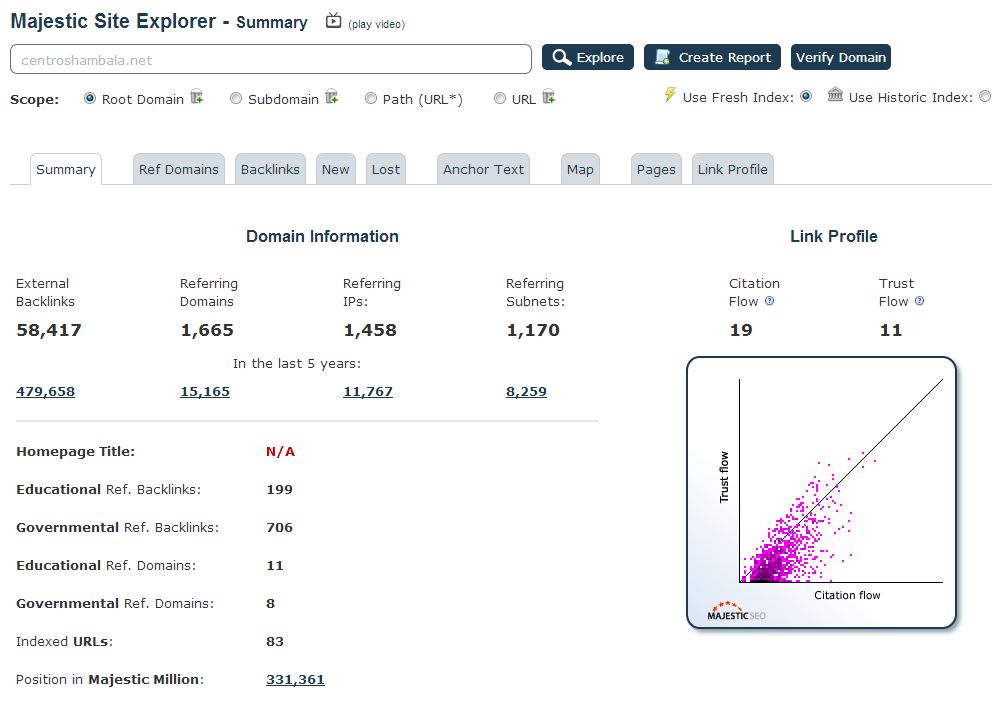Open the Backlinks tab
Viewport: 1003px width, 719px height.
tap(270, 170)
